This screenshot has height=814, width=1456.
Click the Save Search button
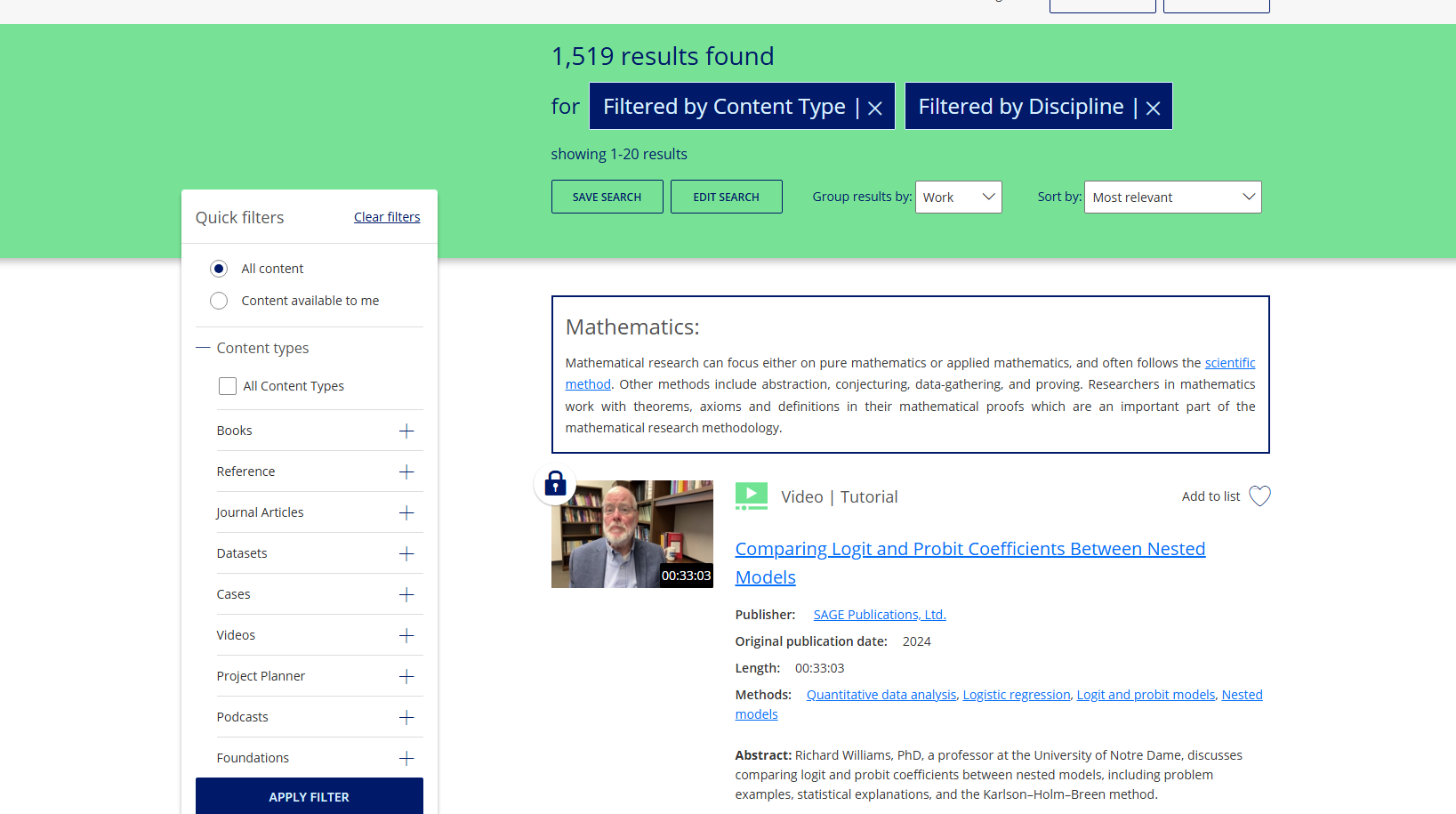[607, 197]
